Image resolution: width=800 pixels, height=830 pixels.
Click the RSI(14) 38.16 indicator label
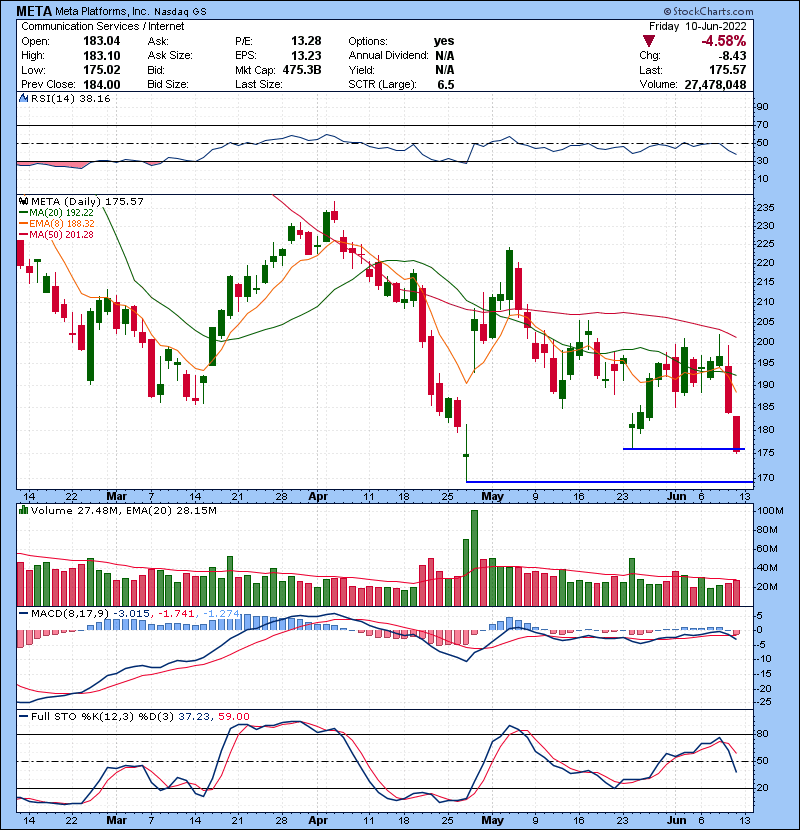(70, 98)
